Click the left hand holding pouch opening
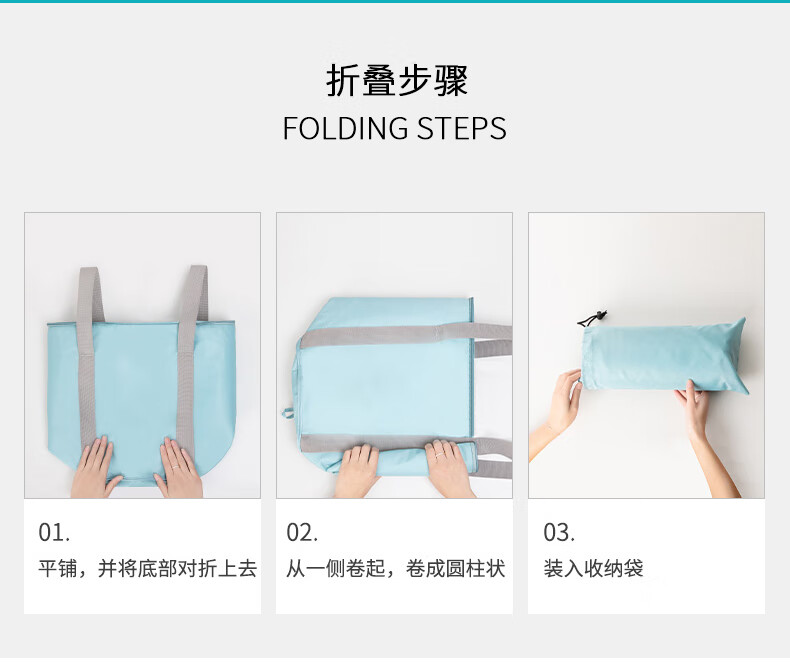 pyautogui.click(x=559, y=408)
